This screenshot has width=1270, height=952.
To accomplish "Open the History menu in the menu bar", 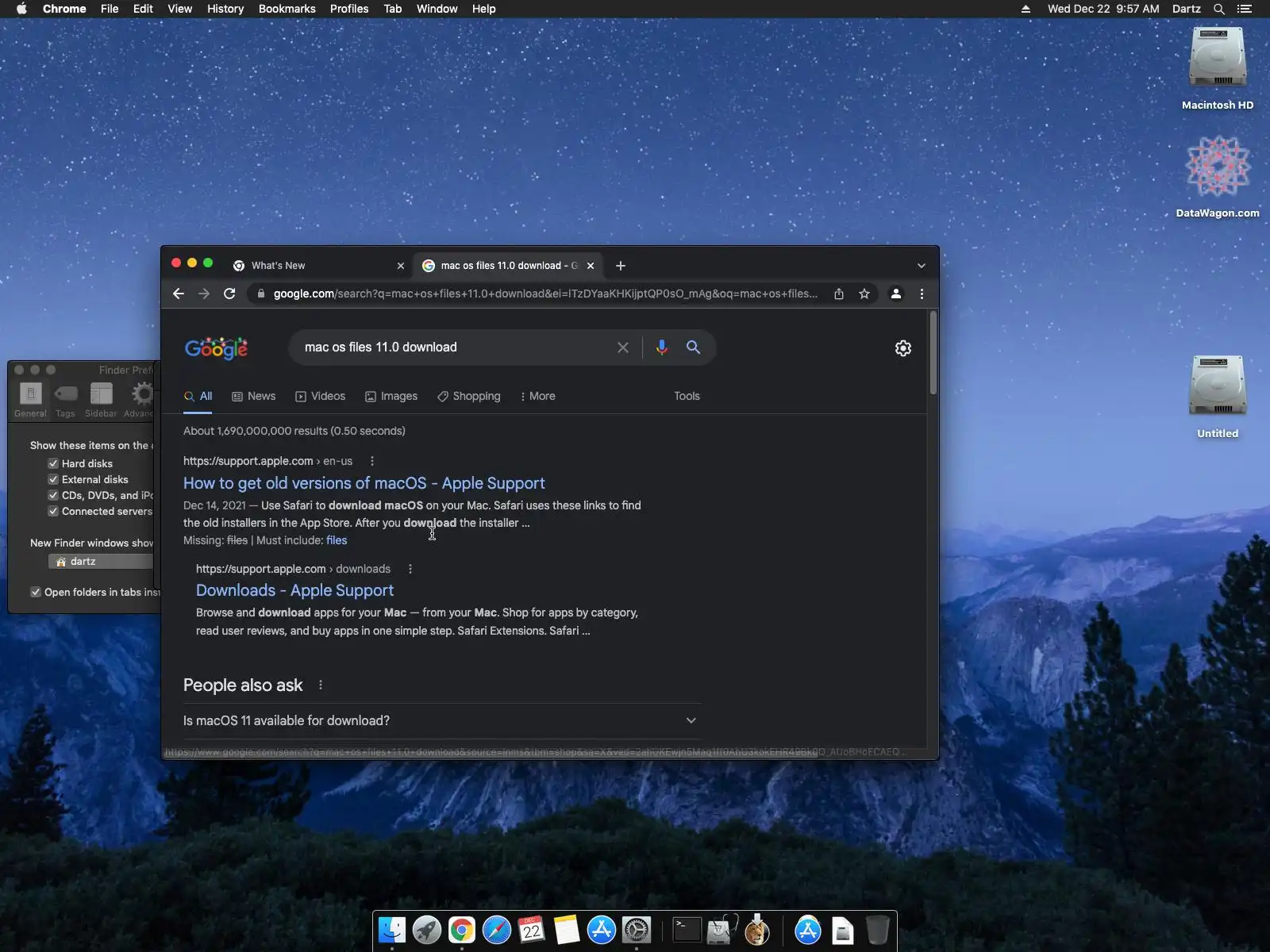I will (225, 9).
